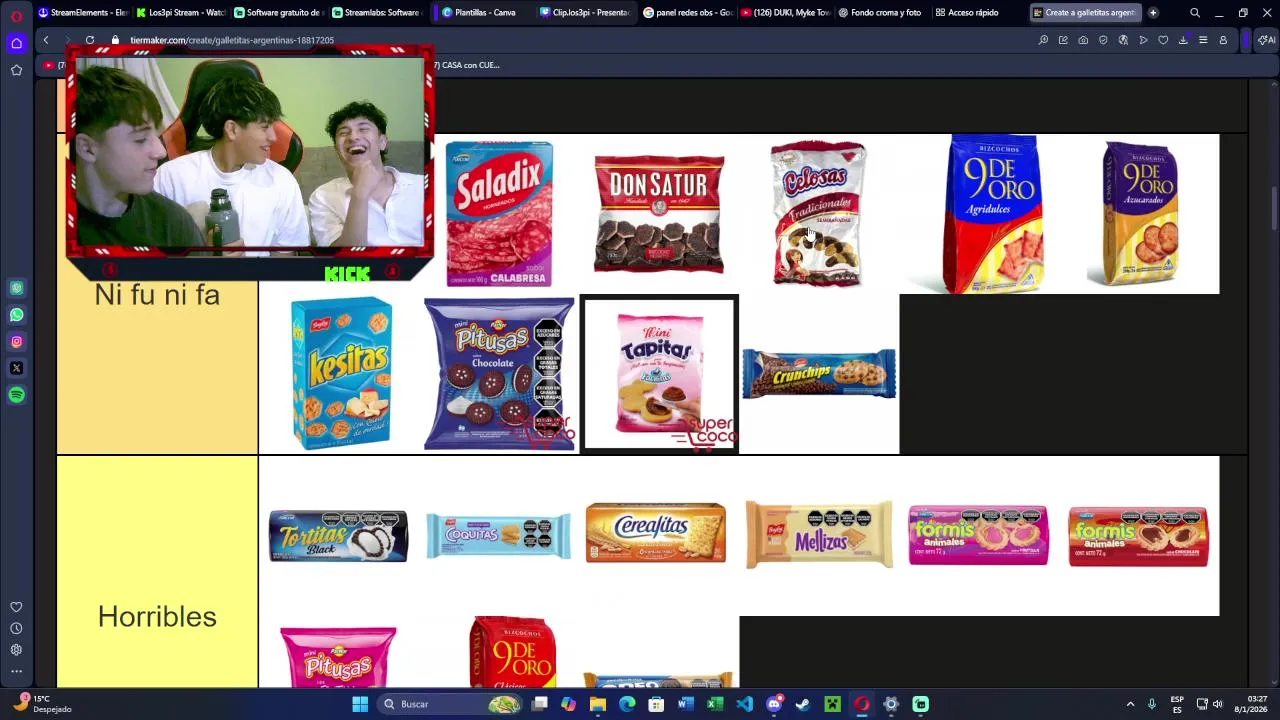
Task: Click the mini Pitusas Chocolate bag
Action: (x=499, y=374)
